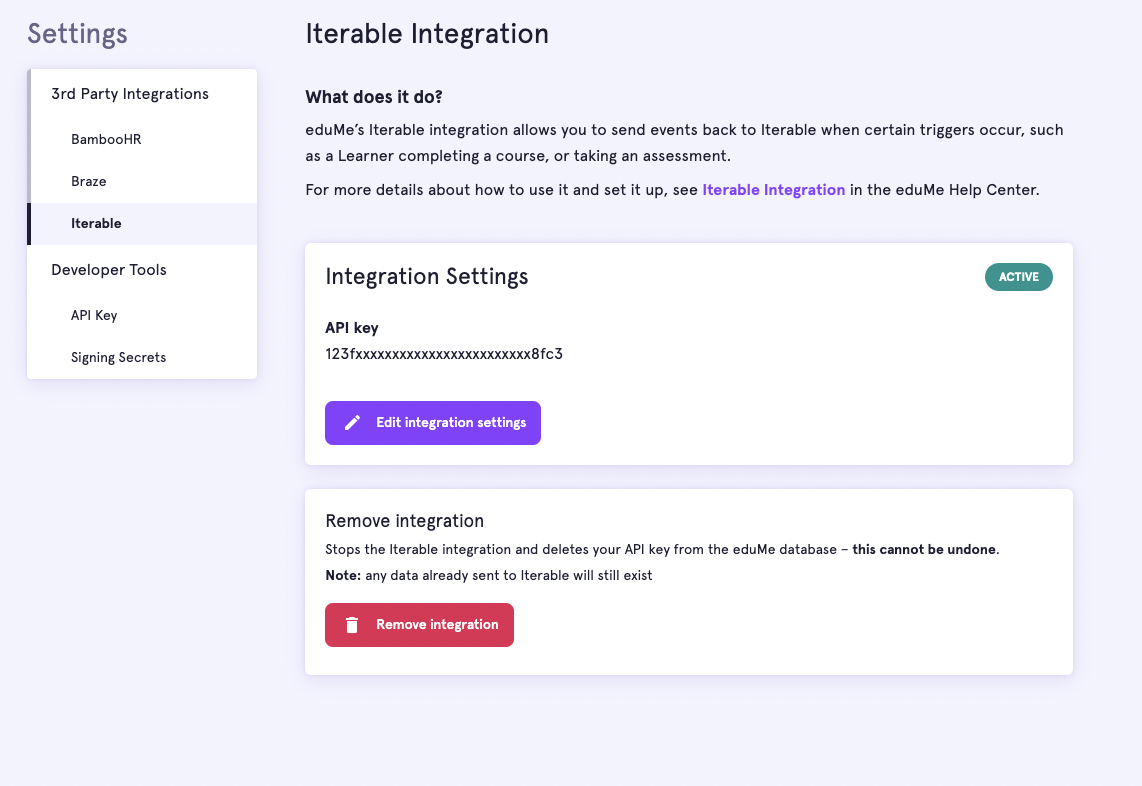Viewport: 1142px width, 786px height.
Task: Click the ACTIVE status badge
Action: (1018, 276)
